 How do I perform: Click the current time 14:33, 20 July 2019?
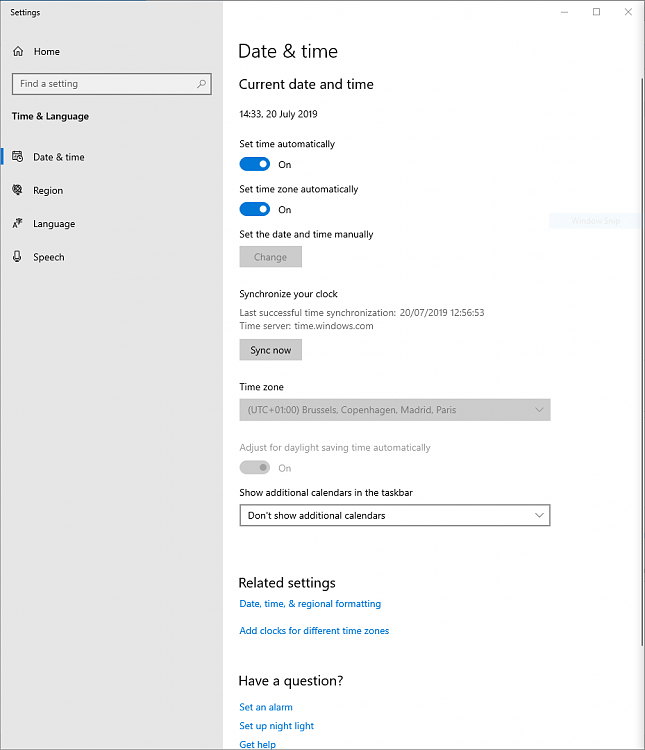coord(278,114)
